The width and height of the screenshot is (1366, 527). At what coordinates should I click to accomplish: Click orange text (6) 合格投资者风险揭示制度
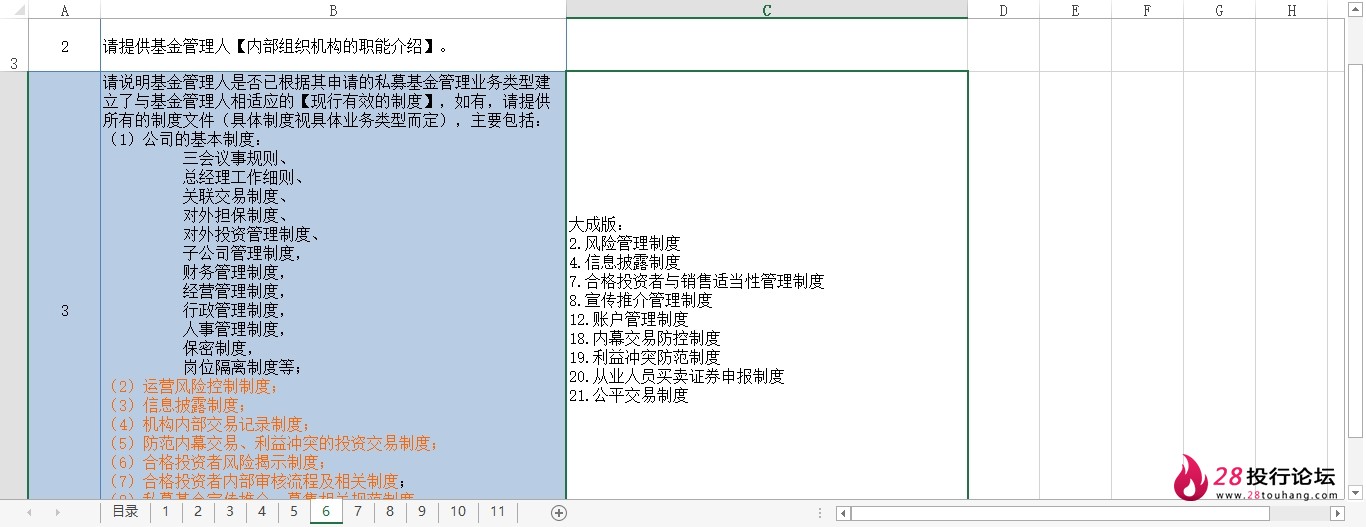click(217, 462)
